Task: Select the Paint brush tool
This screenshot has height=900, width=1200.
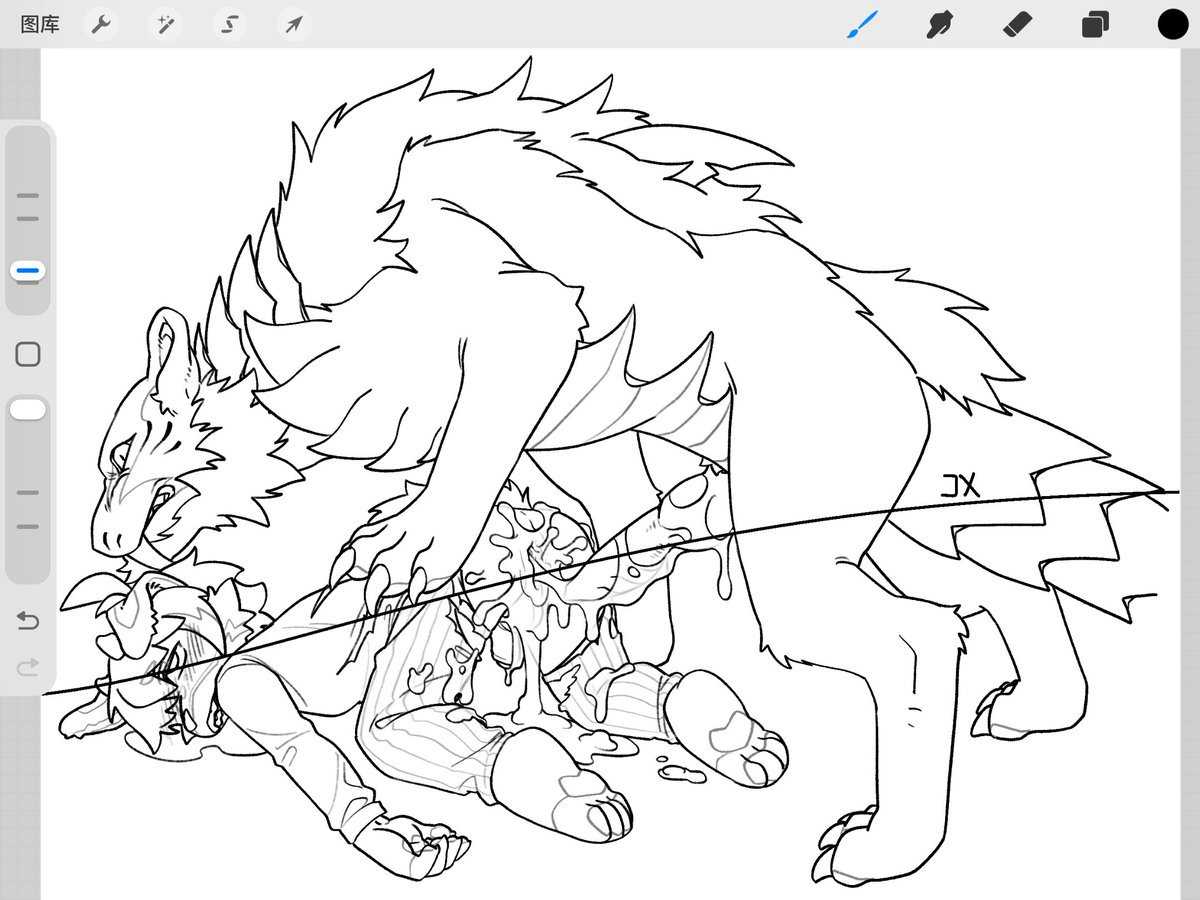Action: click(x=861, y=25)
